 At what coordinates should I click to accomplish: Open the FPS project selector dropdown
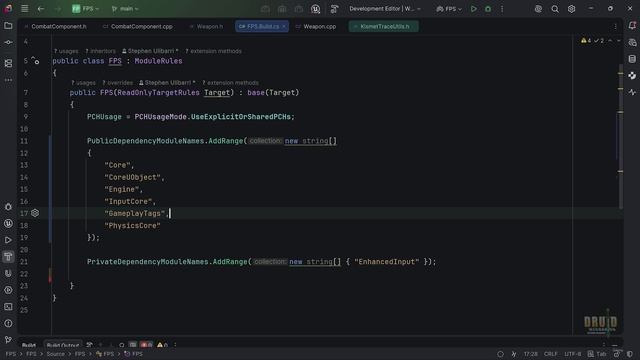85,9
